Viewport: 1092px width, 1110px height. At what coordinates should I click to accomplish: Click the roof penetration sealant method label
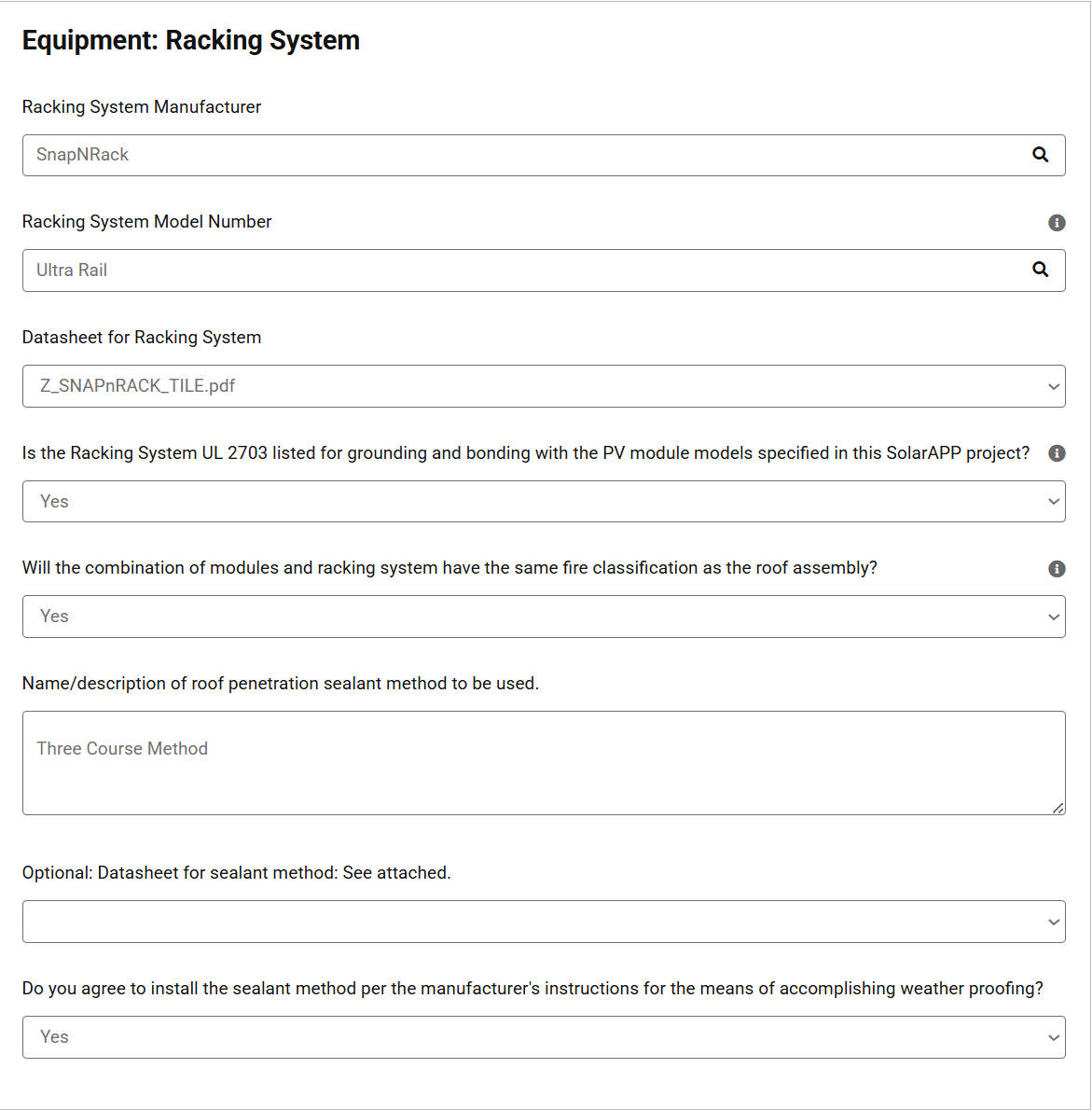[281, 683]
